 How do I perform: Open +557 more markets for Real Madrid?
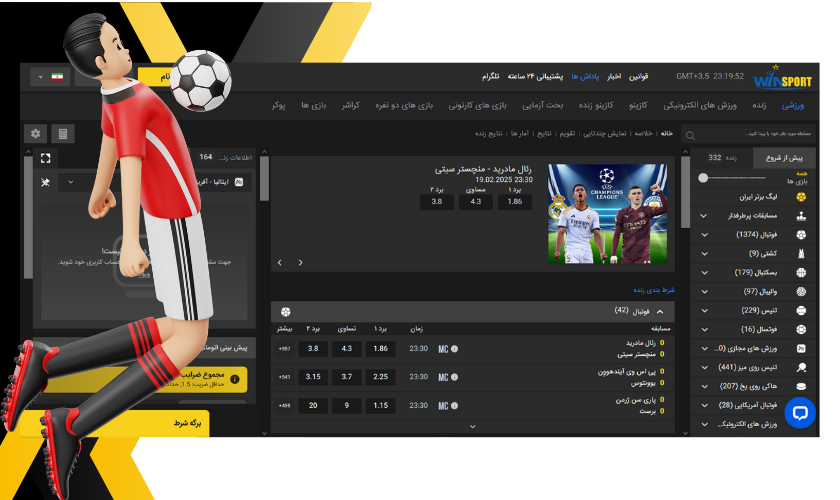(284, 349)
